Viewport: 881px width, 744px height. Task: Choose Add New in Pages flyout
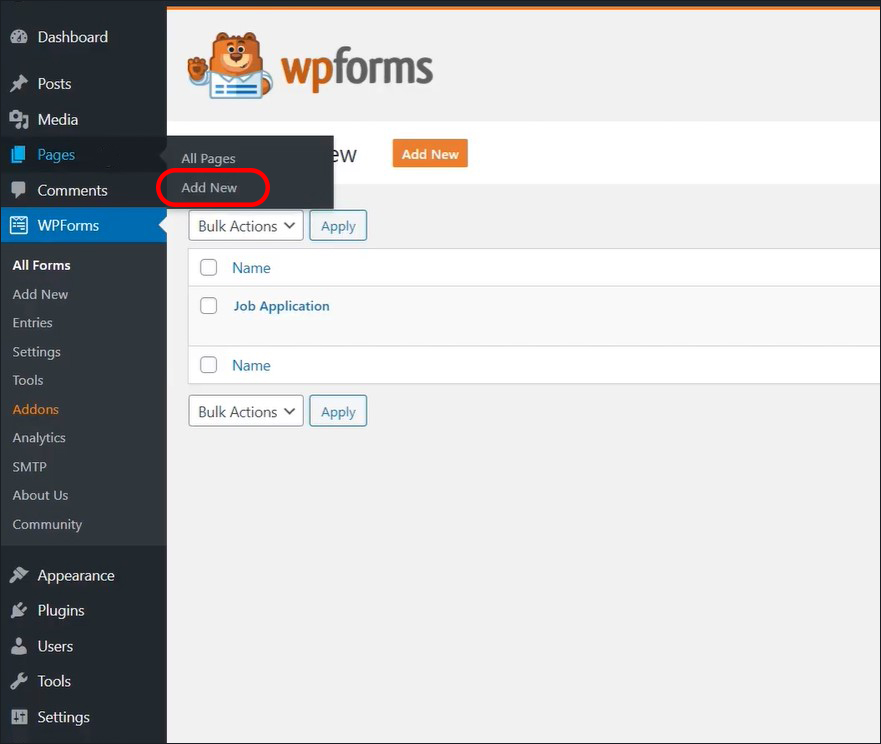209,188
